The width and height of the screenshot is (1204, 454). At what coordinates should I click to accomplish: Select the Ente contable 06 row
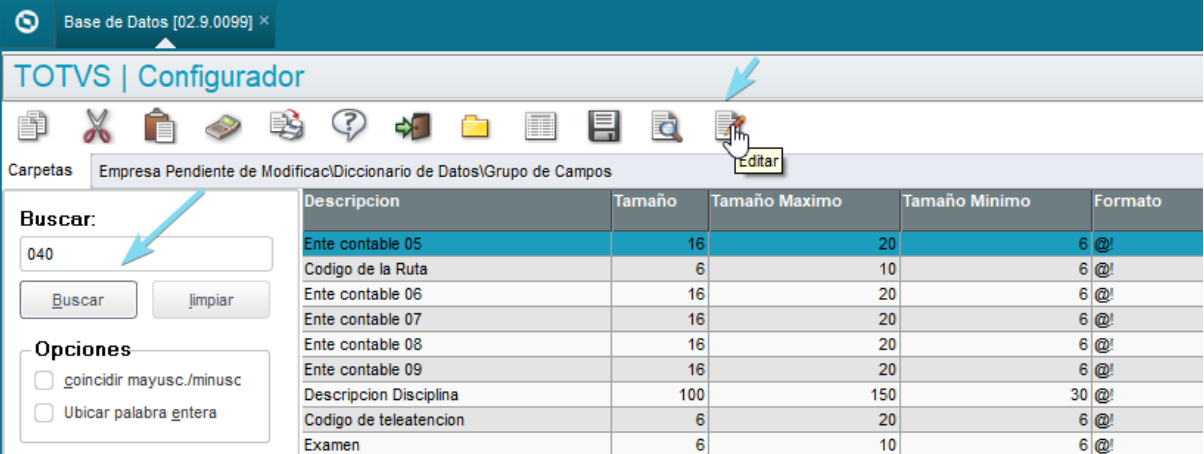(752, 294)
